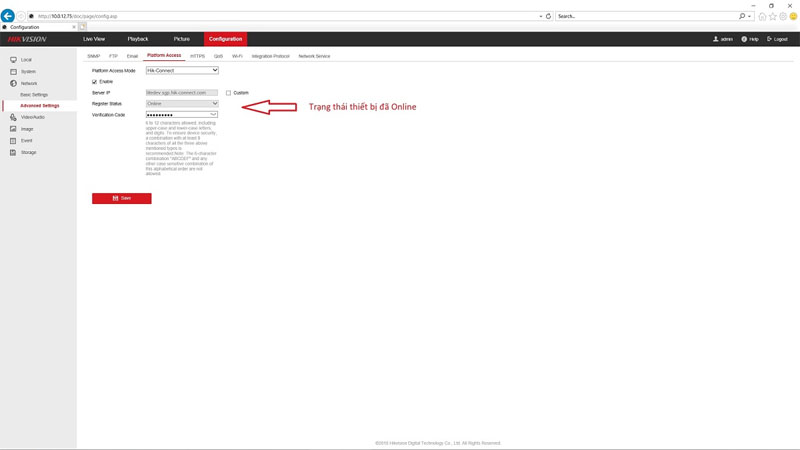The image size is (800, 450).
Task: Switch to the HTTPS tab
Action: pos(197,56)
